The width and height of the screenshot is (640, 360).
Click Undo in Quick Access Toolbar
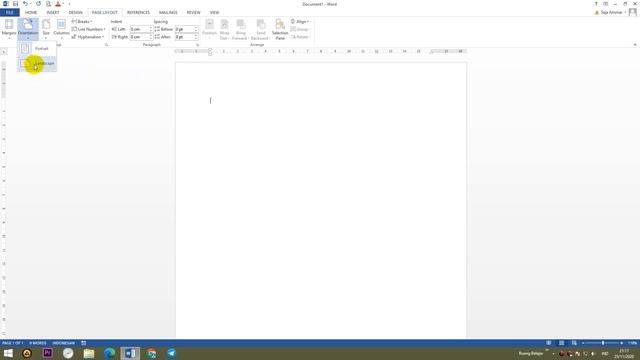(x=25, y=4)
